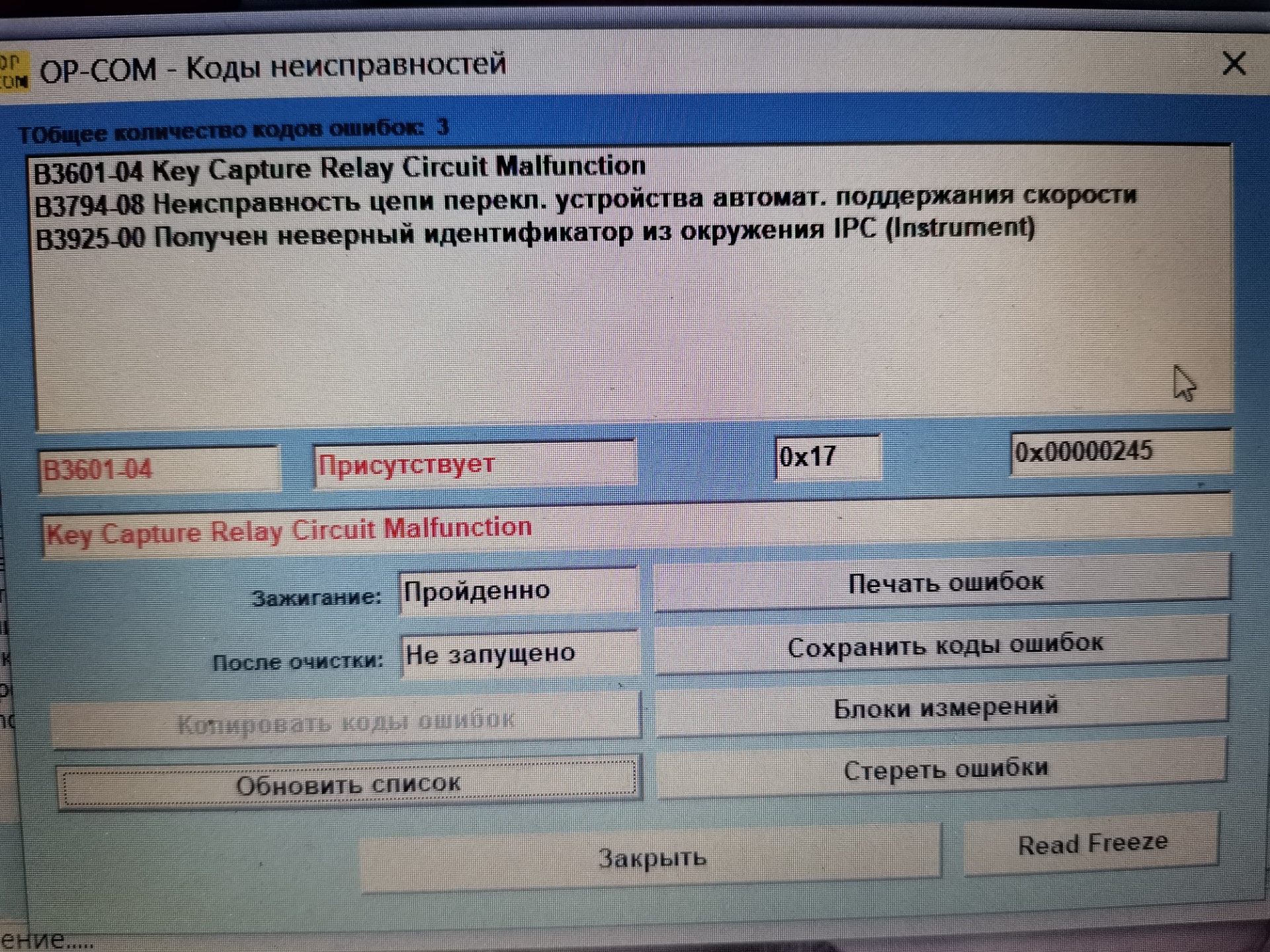Select fault code B3925-00 in the list
The height and width of the screenshot is (952, 1270).
[534, 233]
